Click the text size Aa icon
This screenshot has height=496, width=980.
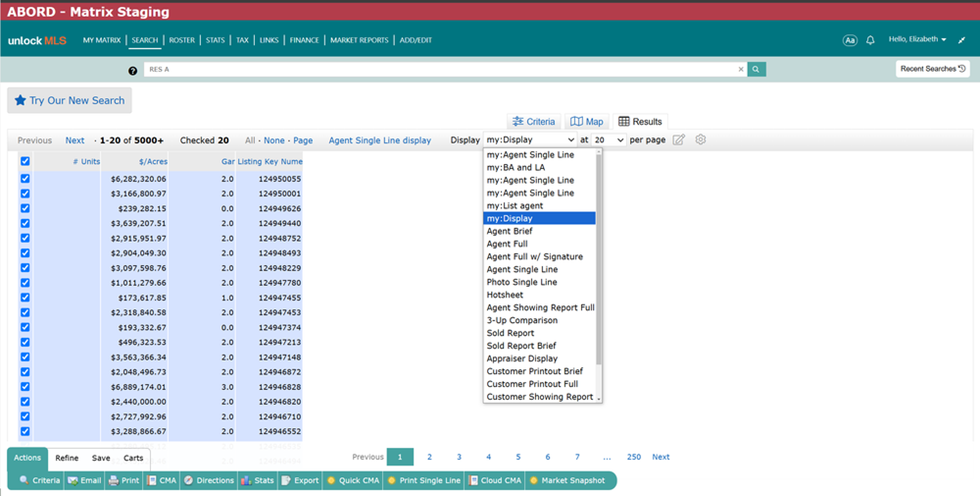(x=850, y=40)
